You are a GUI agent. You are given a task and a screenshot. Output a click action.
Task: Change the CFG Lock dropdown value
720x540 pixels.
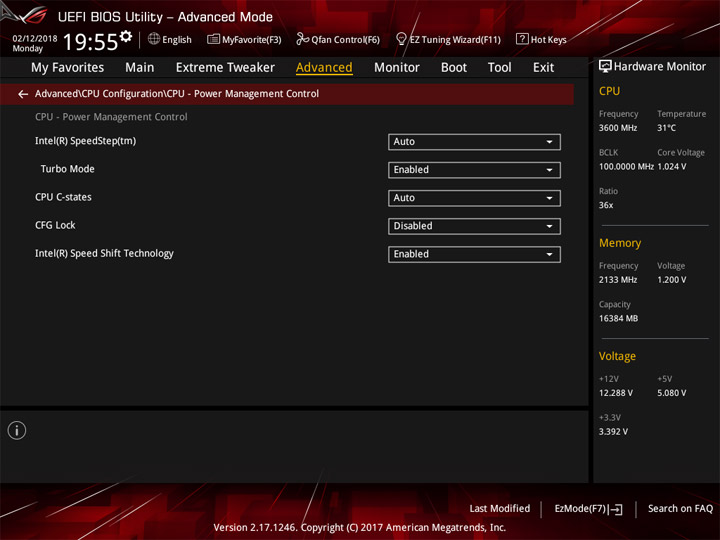(x=474, y=226)
